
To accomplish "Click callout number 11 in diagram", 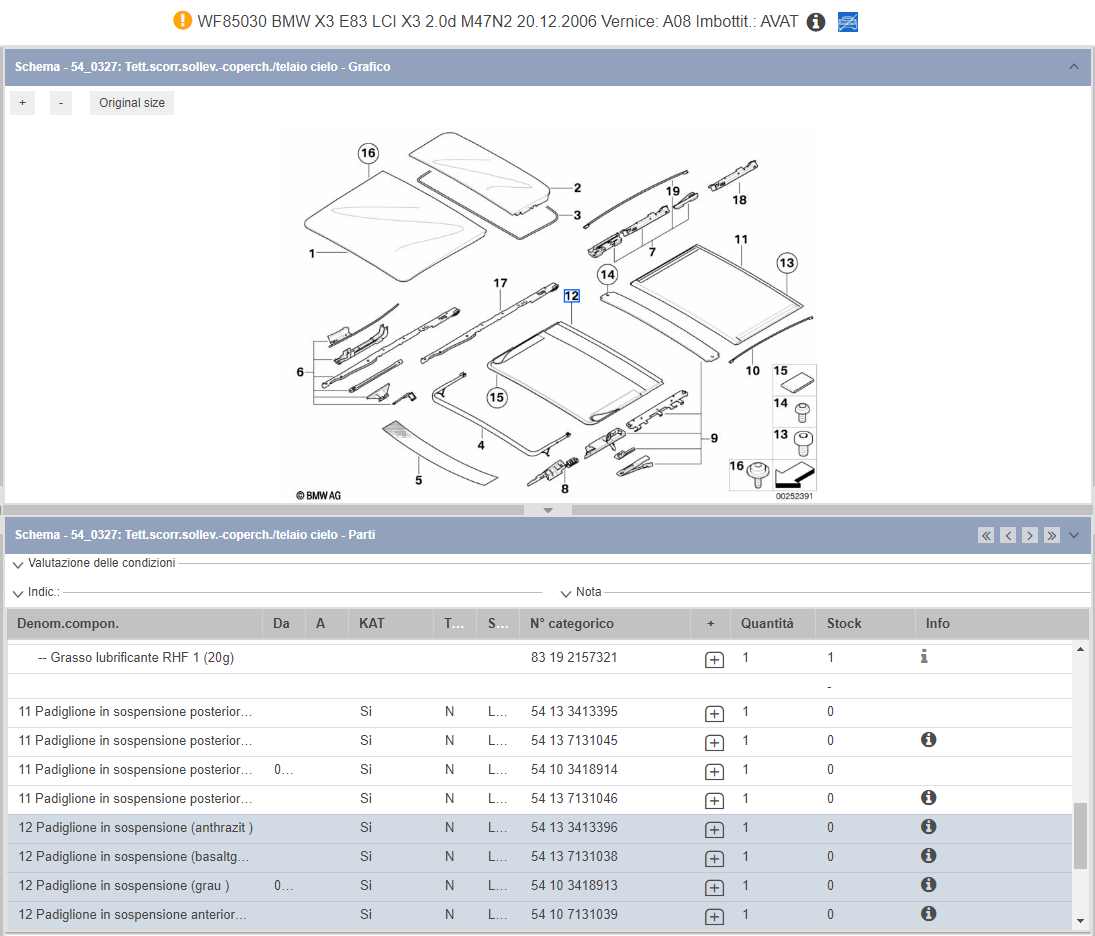I will coord(741,239).
